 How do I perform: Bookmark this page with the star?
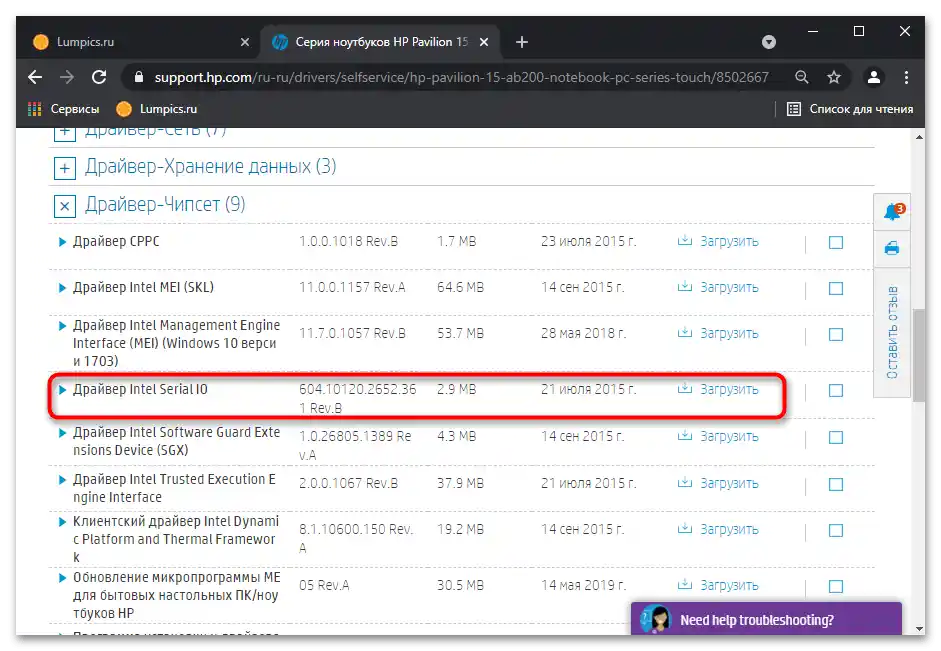(834, 77)
